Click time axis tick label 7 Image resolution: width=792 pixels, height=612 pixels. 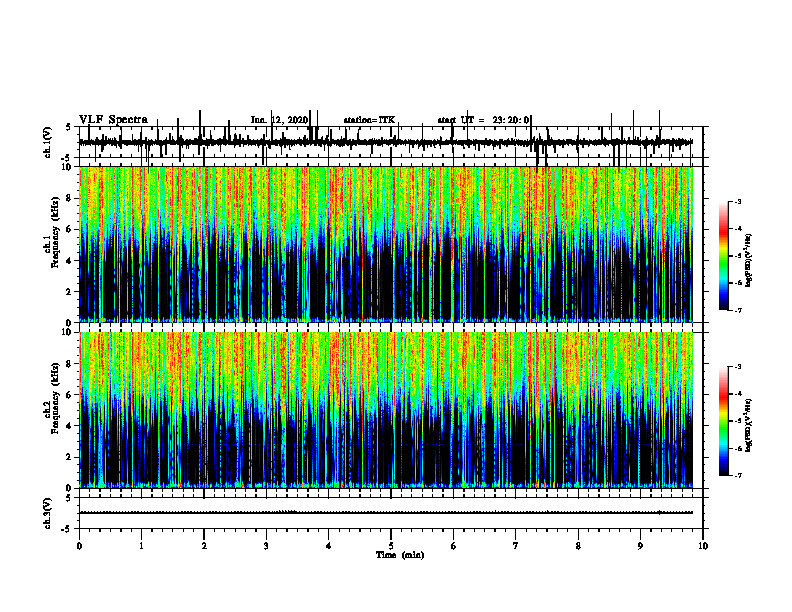[516, 546]
